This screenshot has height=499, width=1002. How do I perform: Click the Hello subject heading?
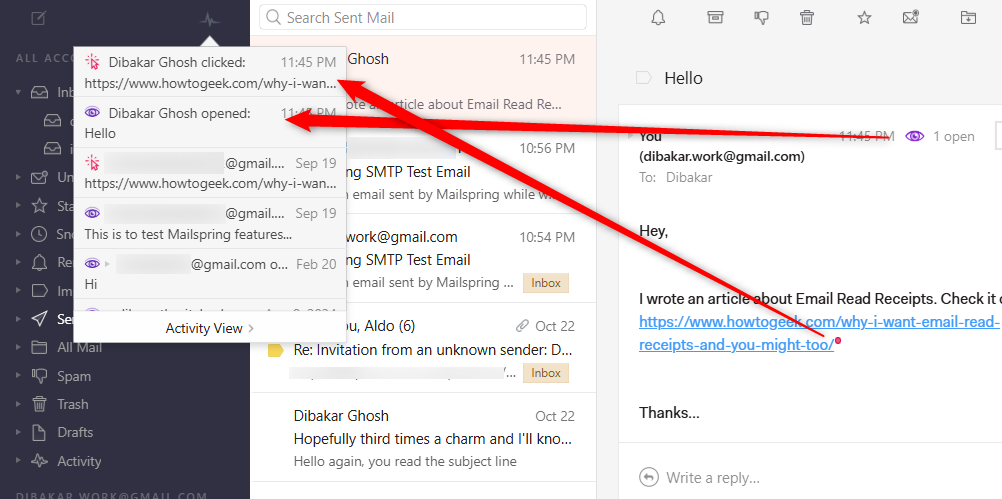click(683, 79)
